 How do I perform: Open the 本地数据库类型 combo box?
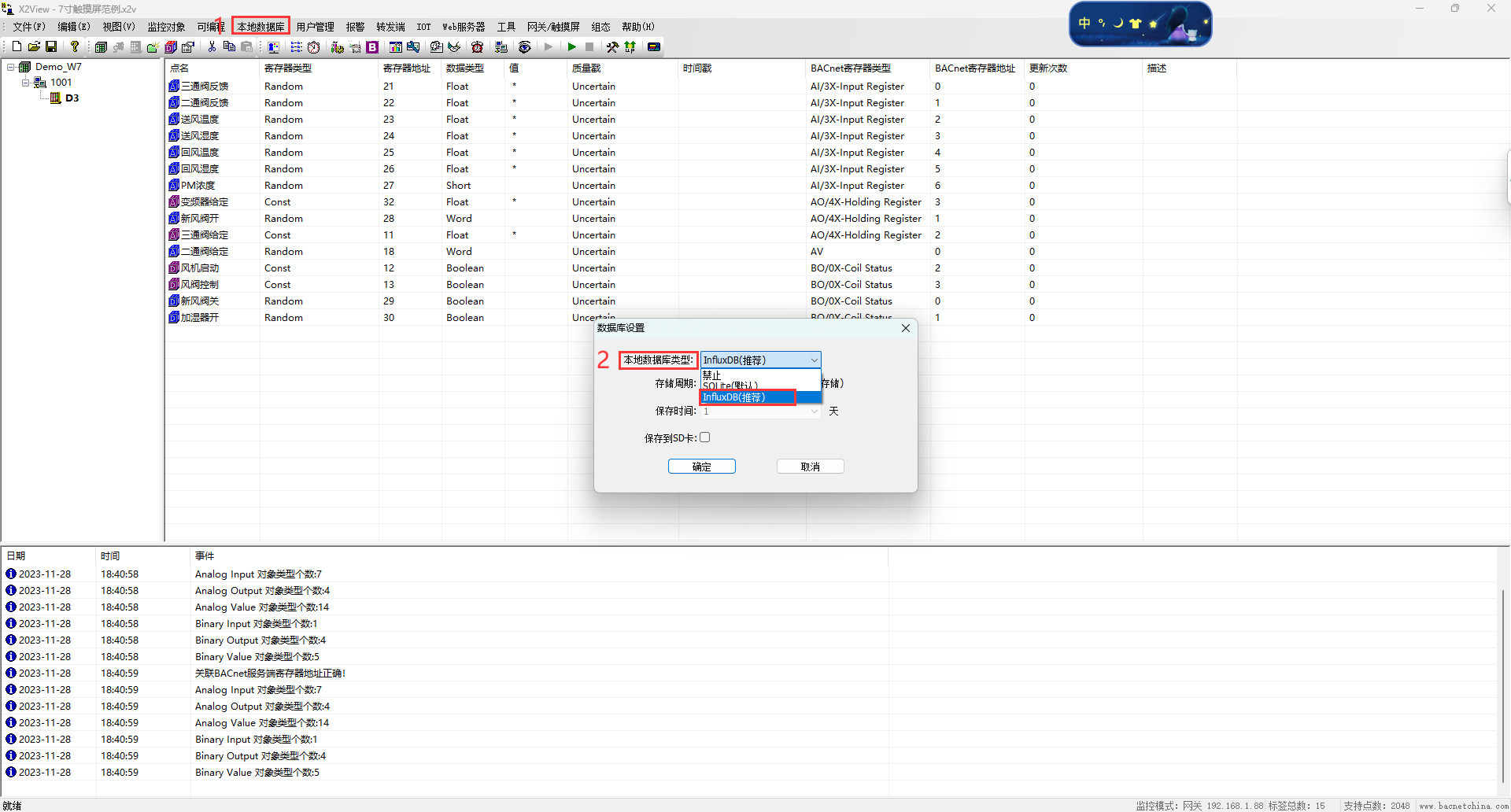[760, 360]
